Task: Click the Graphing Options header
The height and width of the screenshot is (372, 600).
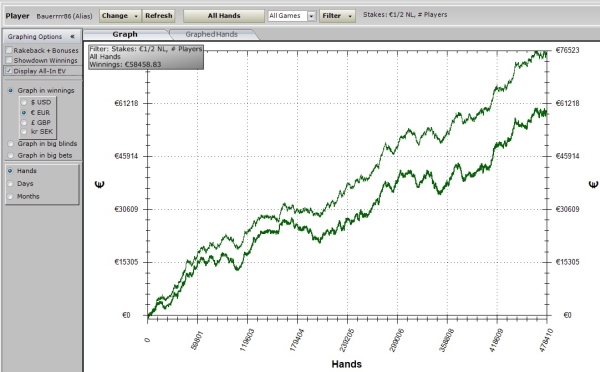Action: pos(35,37)
